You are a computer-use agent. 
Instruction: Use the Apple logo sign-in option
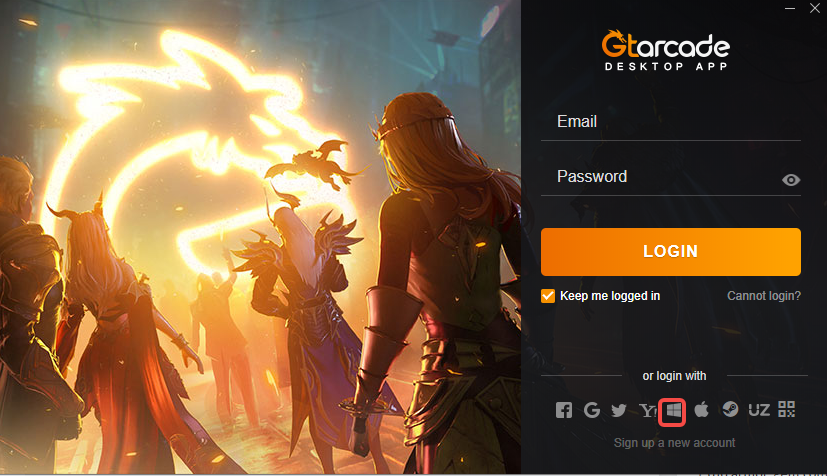(701, 409)
